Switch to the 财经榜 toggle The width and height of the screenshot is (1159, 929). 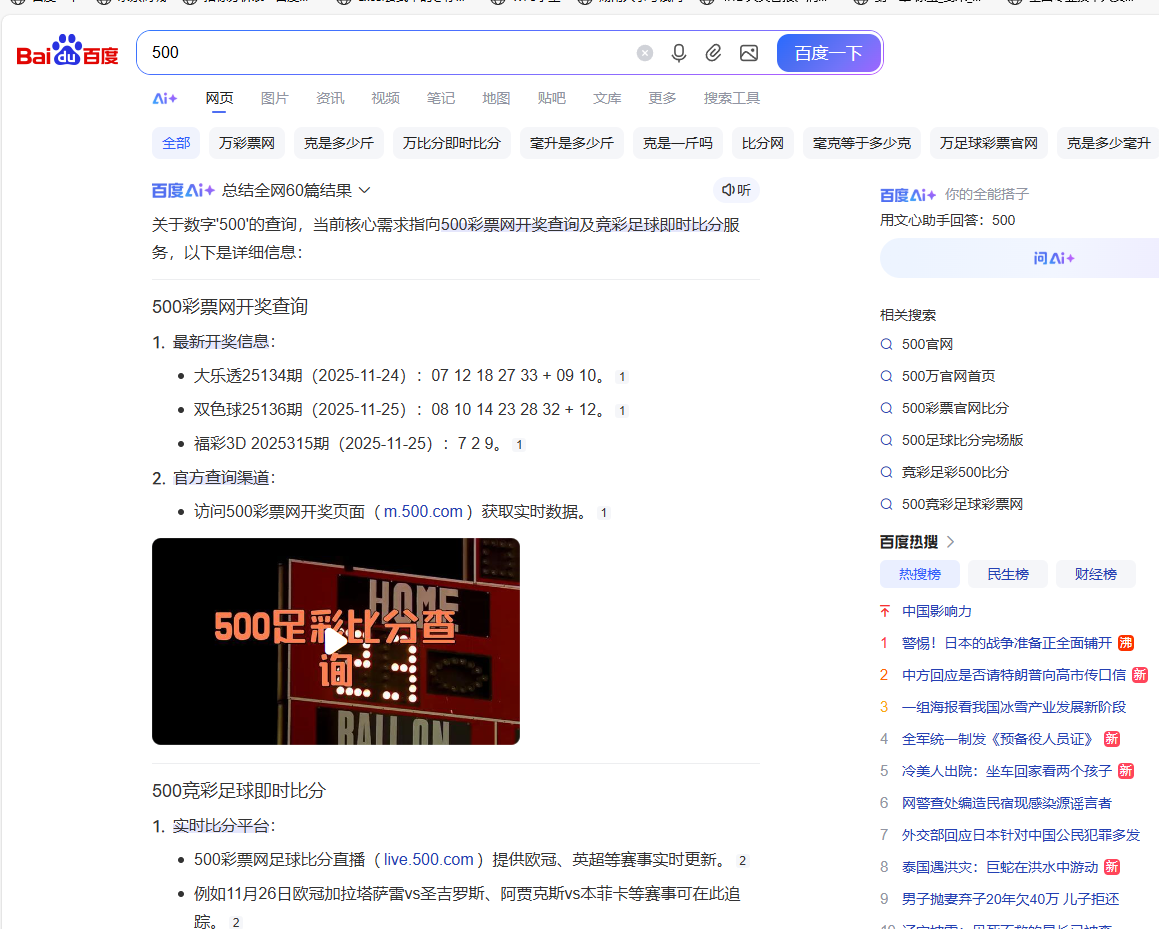[x=1095, y=573]
